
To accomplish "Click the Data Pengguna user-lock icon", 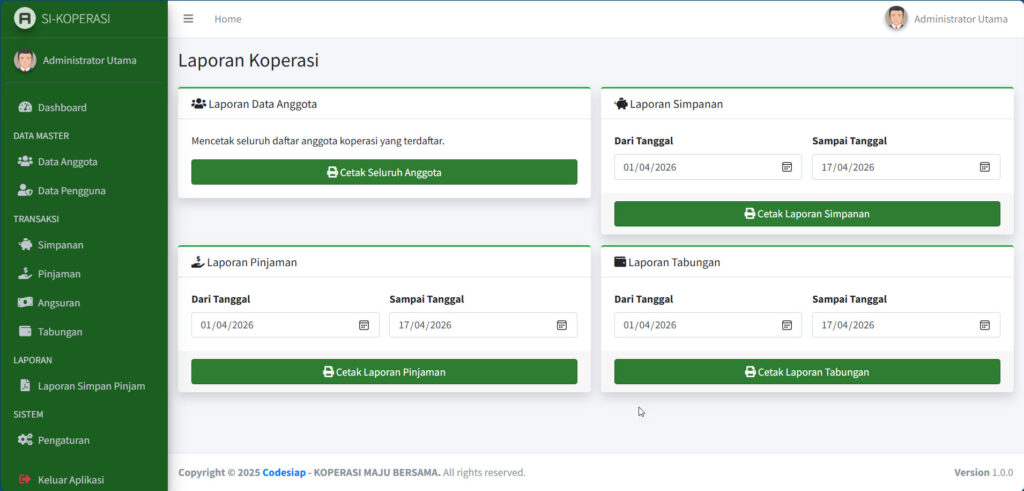I will point(25,190).
